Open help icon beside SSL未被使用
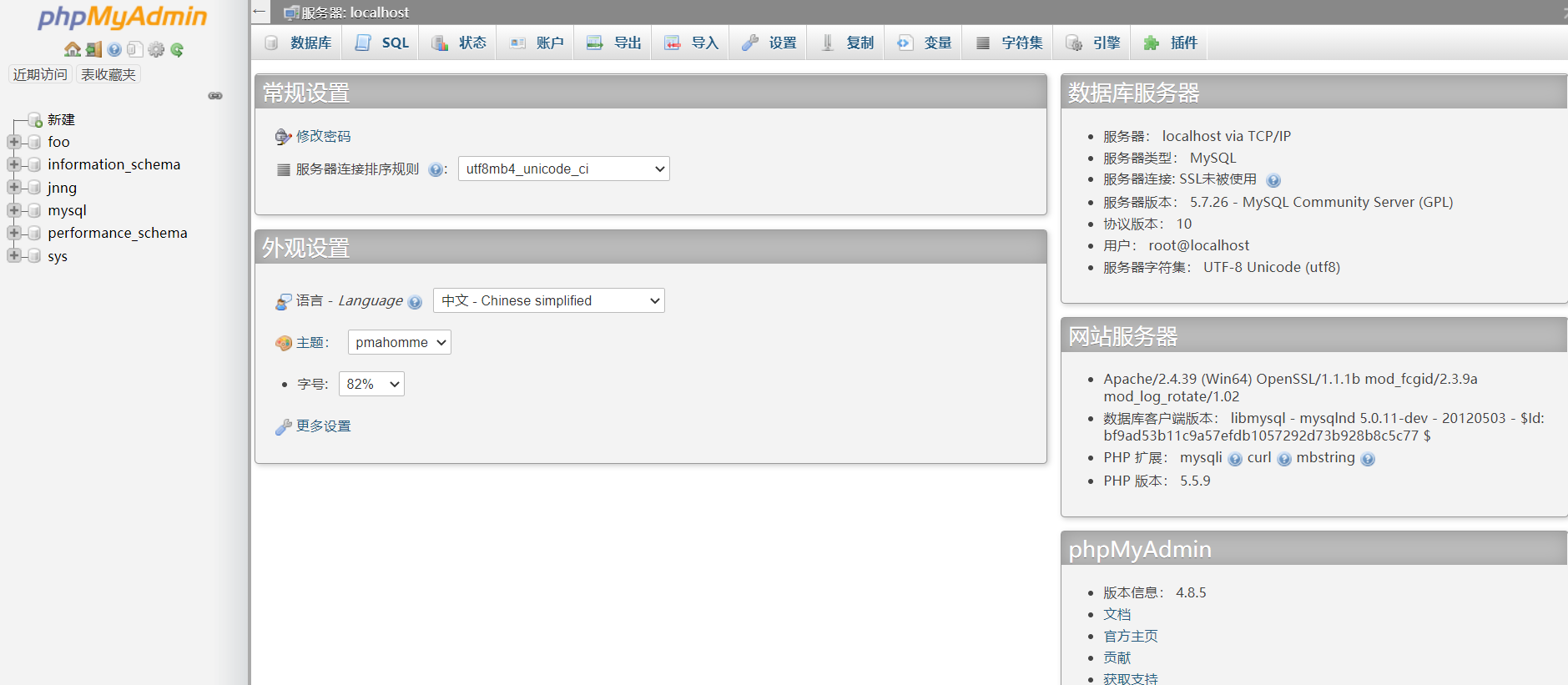Screen dimensions: 1568x685 [1273, 180]
